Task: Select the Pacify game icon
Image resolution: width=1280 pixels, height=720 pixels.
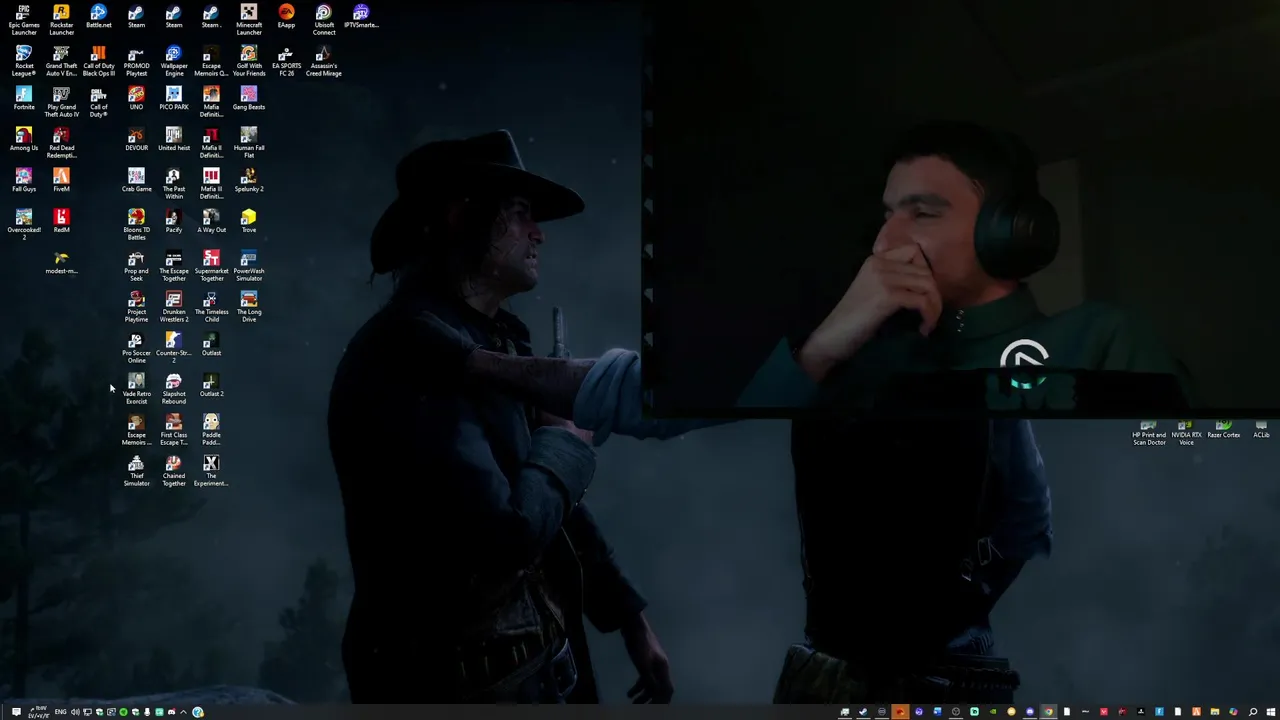Action: point(173,221)
